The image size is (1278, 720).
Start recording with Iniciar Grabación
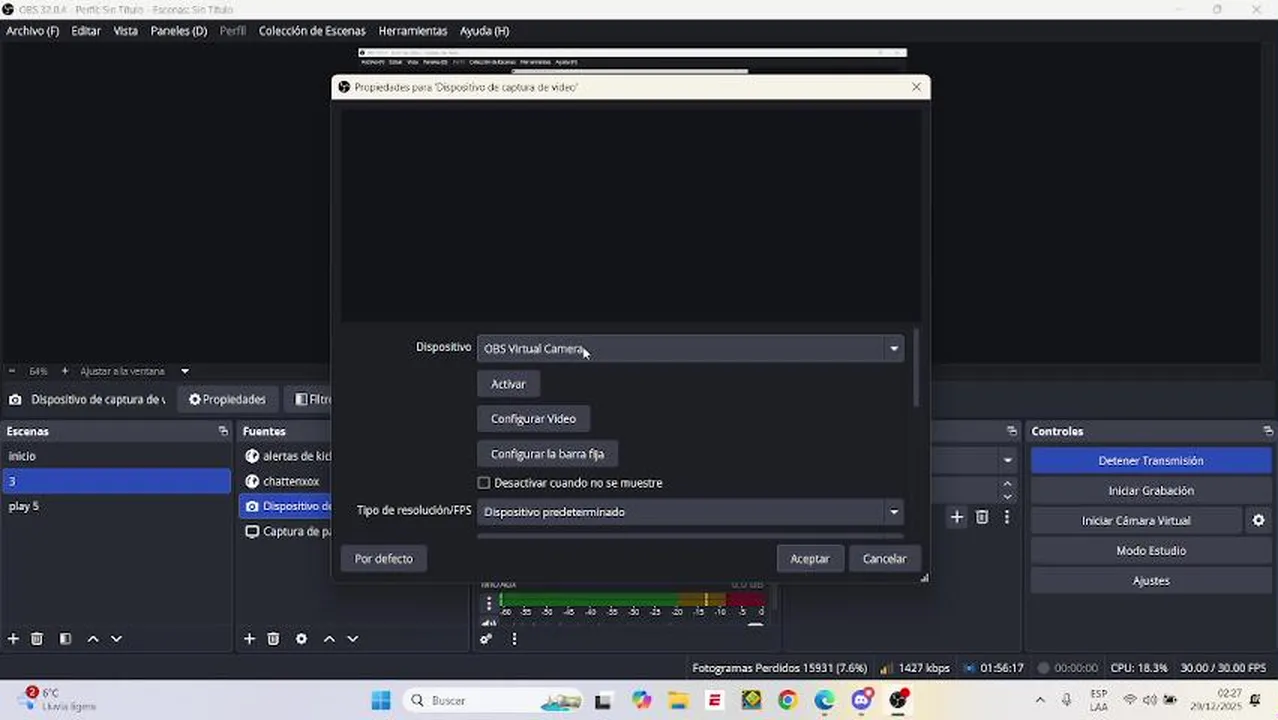1151,491
